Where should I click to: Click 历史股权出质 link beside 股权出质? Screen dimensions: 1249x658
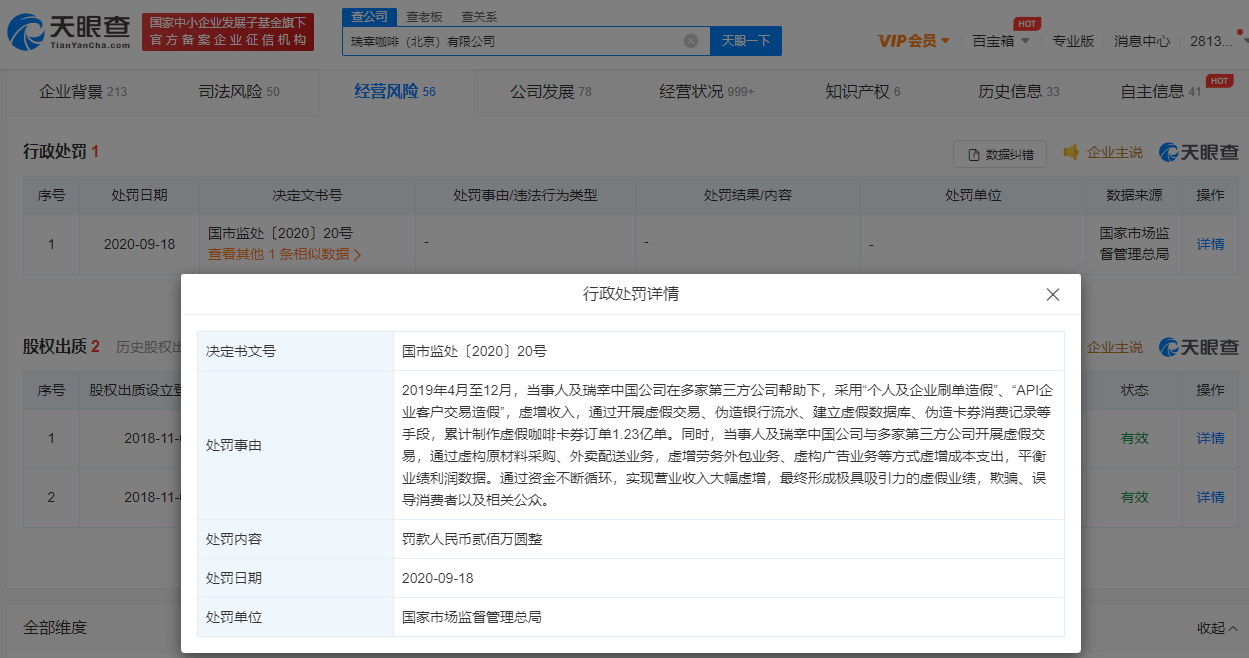(148, 347)
